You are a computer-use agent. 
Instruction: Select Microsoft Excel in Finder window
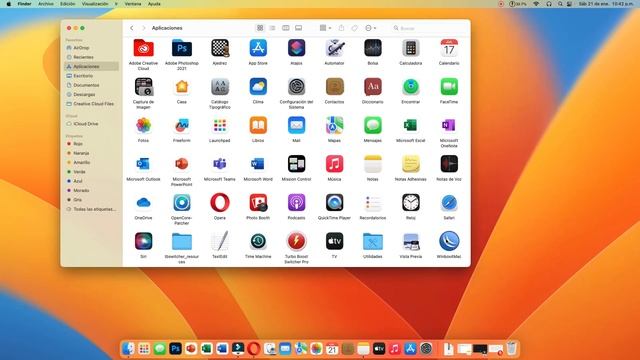pos(411,126)
